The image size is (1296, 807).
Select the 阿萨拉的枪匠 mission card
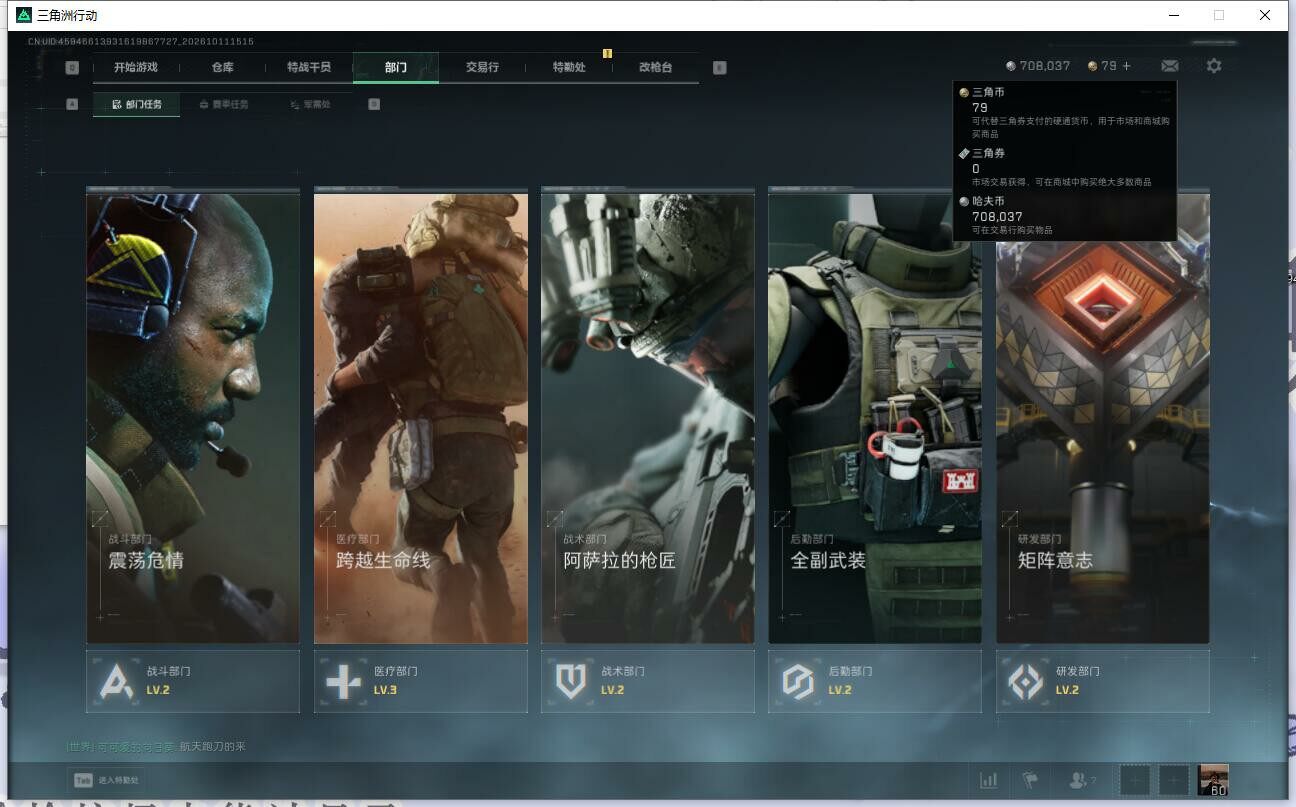(648, 418)
